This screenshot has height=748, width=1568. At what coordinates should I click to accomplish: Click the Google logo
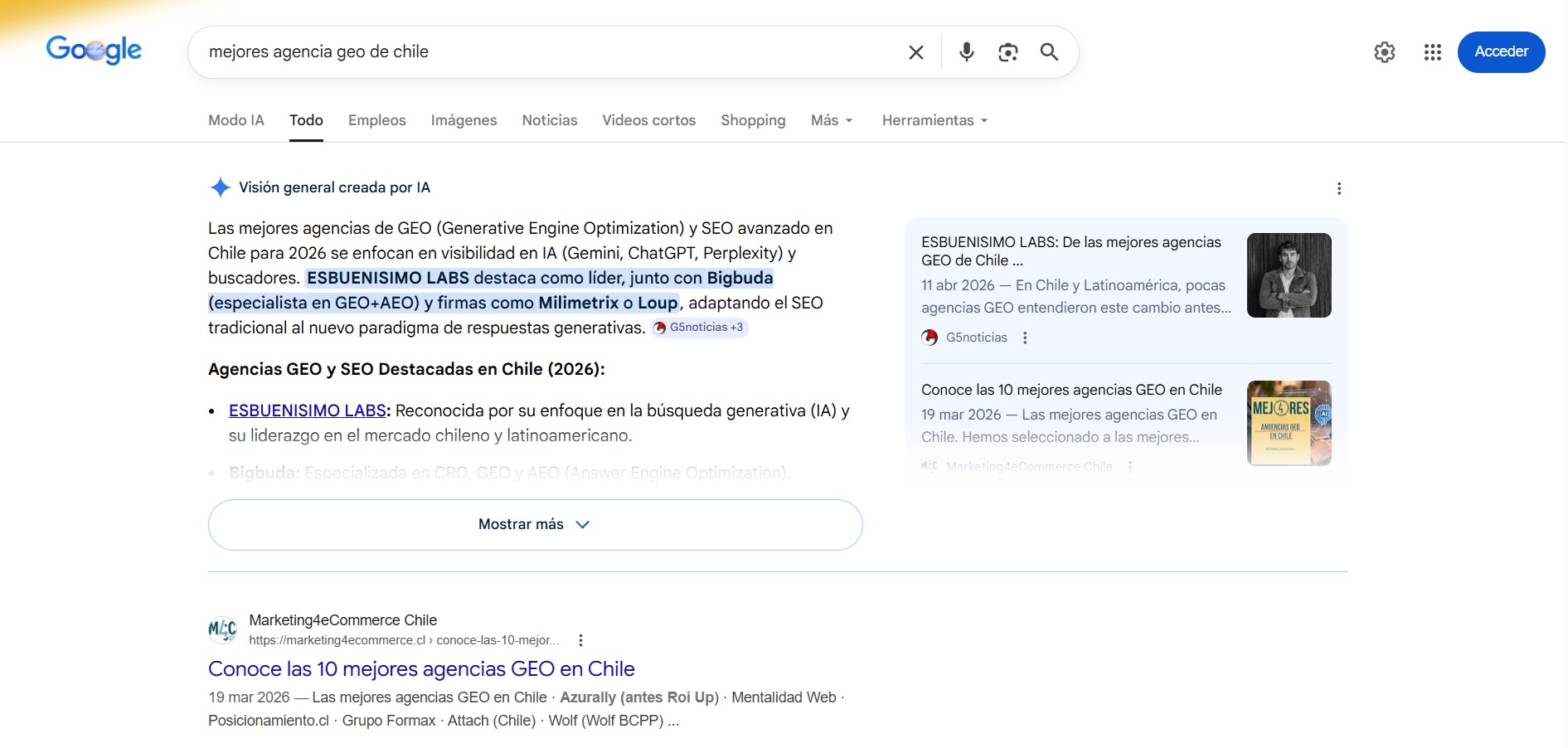tap(94, 51)
